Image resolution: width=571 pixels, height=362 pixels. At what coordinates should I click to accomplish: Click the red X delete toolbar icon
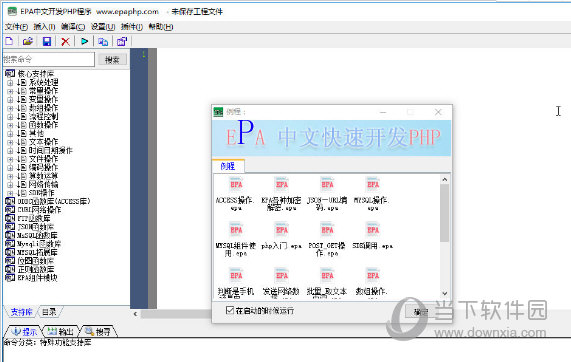(x=66, y=42)
